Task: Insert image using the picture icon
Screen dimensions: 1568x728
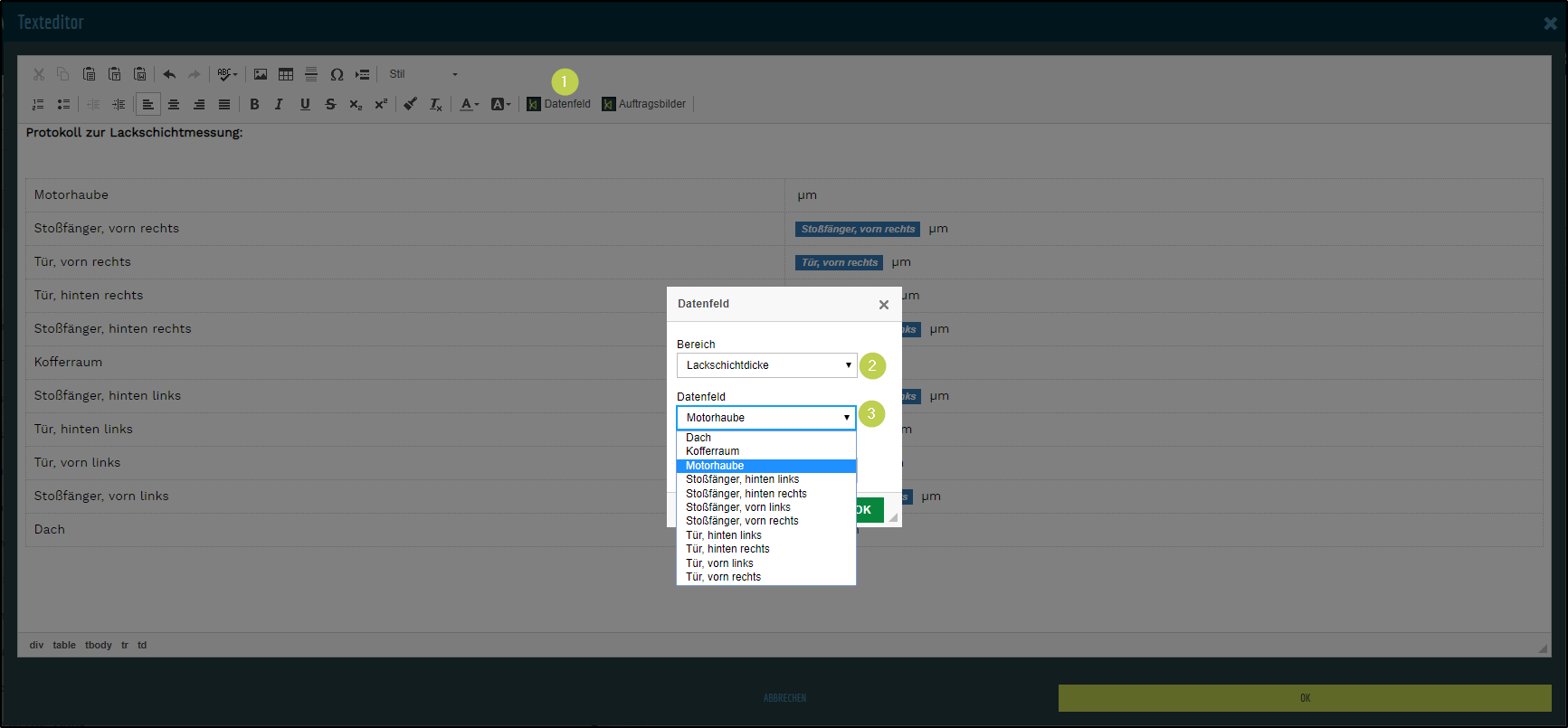Action: coord(261,74)
